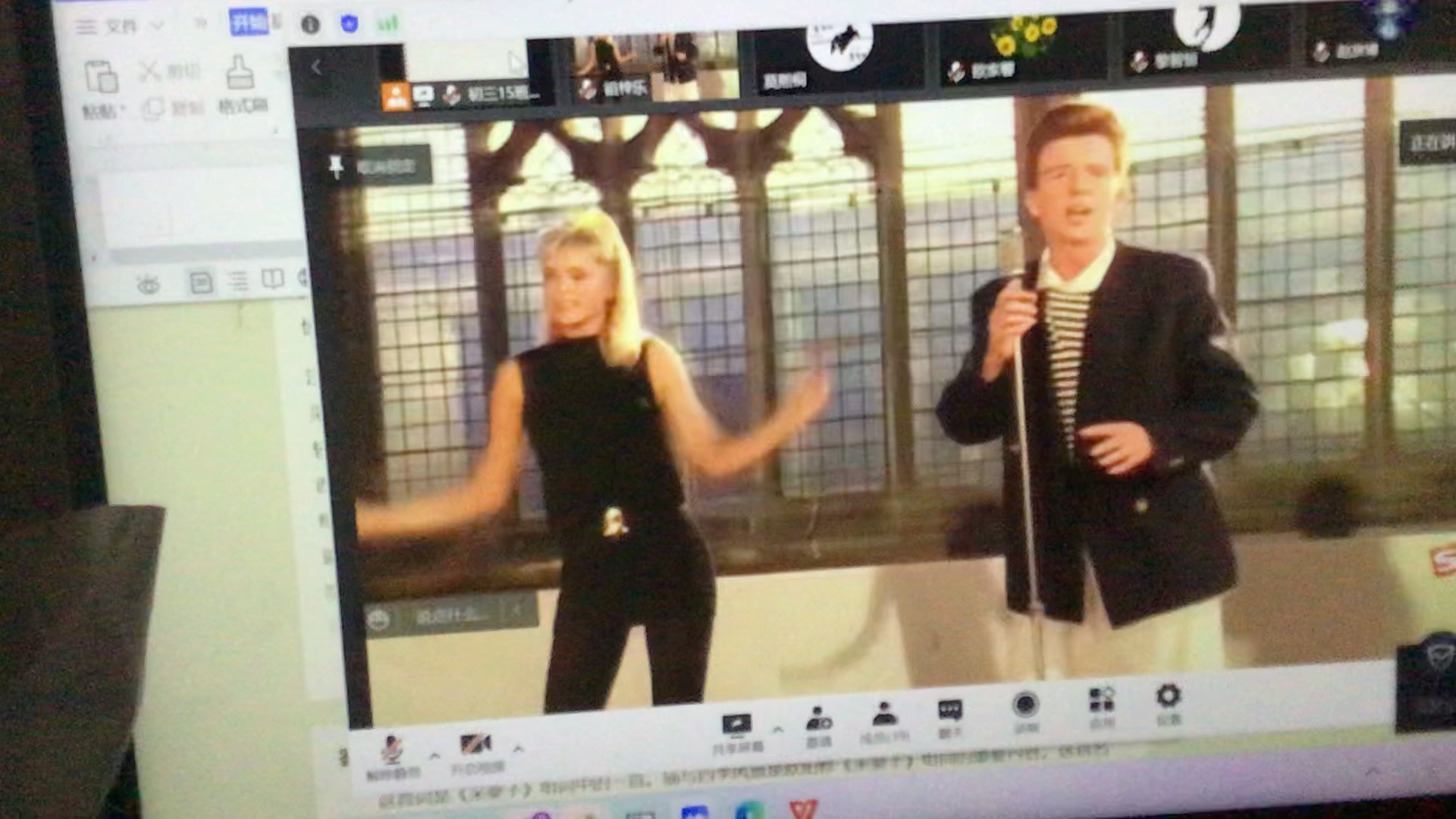Open the WPS 文件 menu
1456x819 pixels.
121,27
